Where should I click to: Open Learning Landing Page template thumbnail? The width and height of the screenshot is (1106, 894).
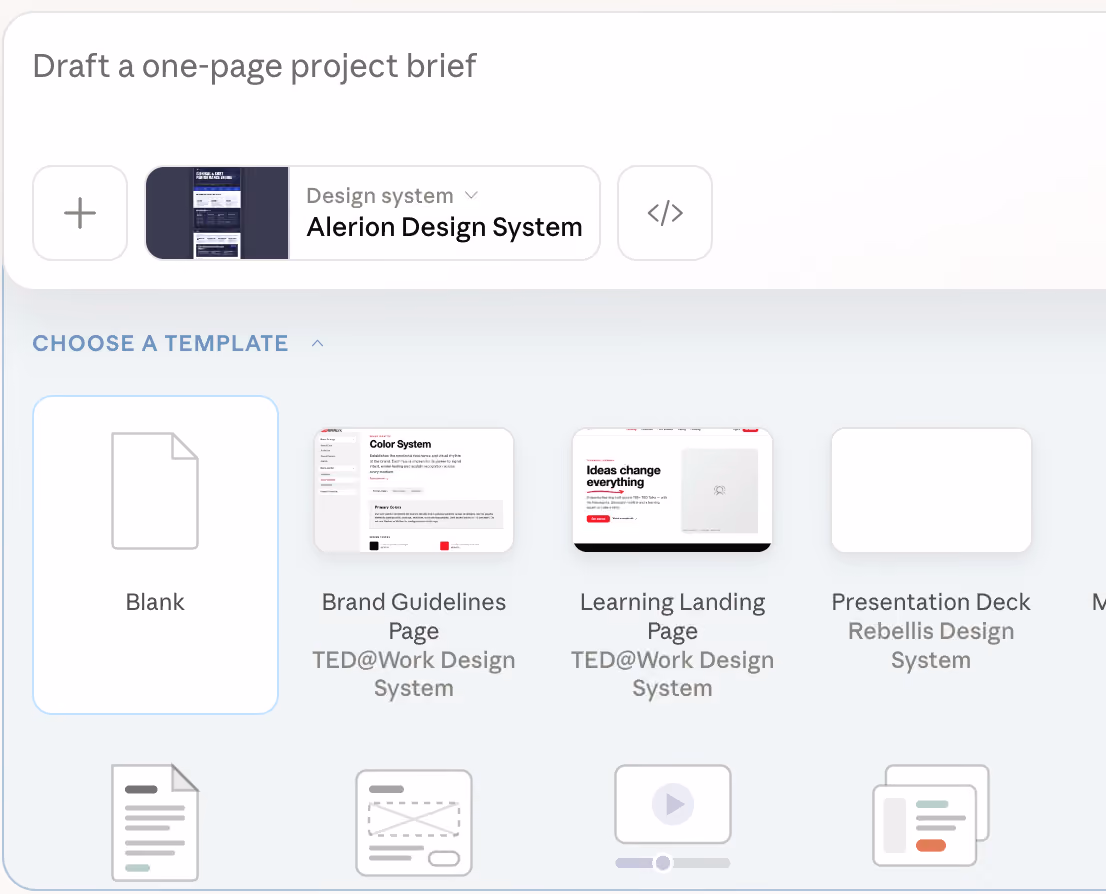[672, 490]
